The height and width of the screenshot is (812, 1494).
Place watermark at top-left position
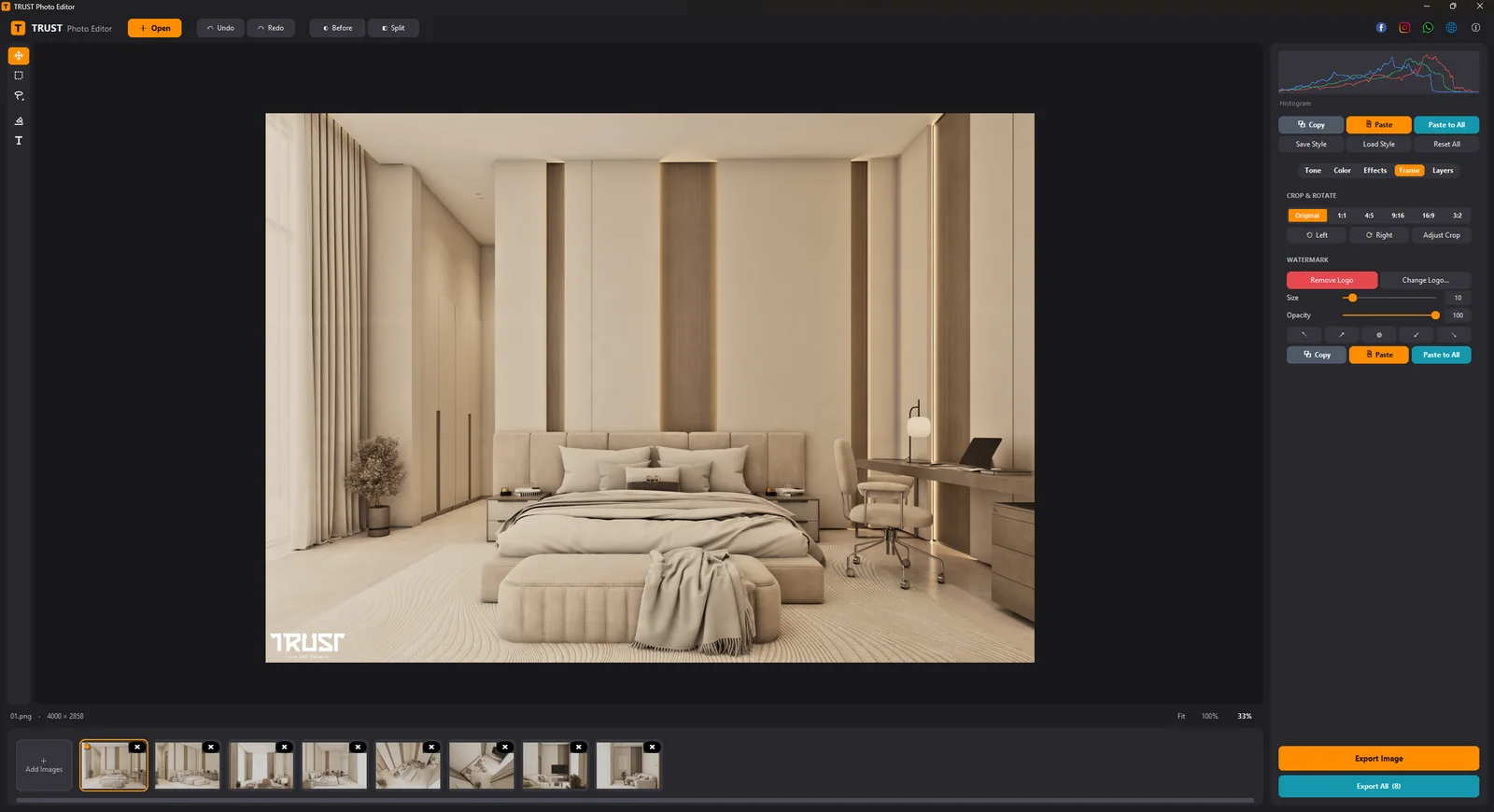tap(1304, 334)
